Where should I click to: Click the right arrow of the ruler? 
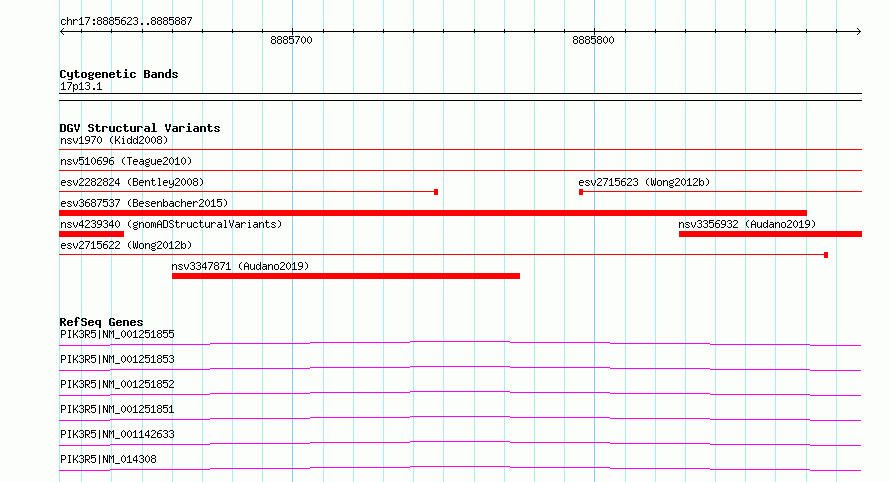tap(858, 32)
